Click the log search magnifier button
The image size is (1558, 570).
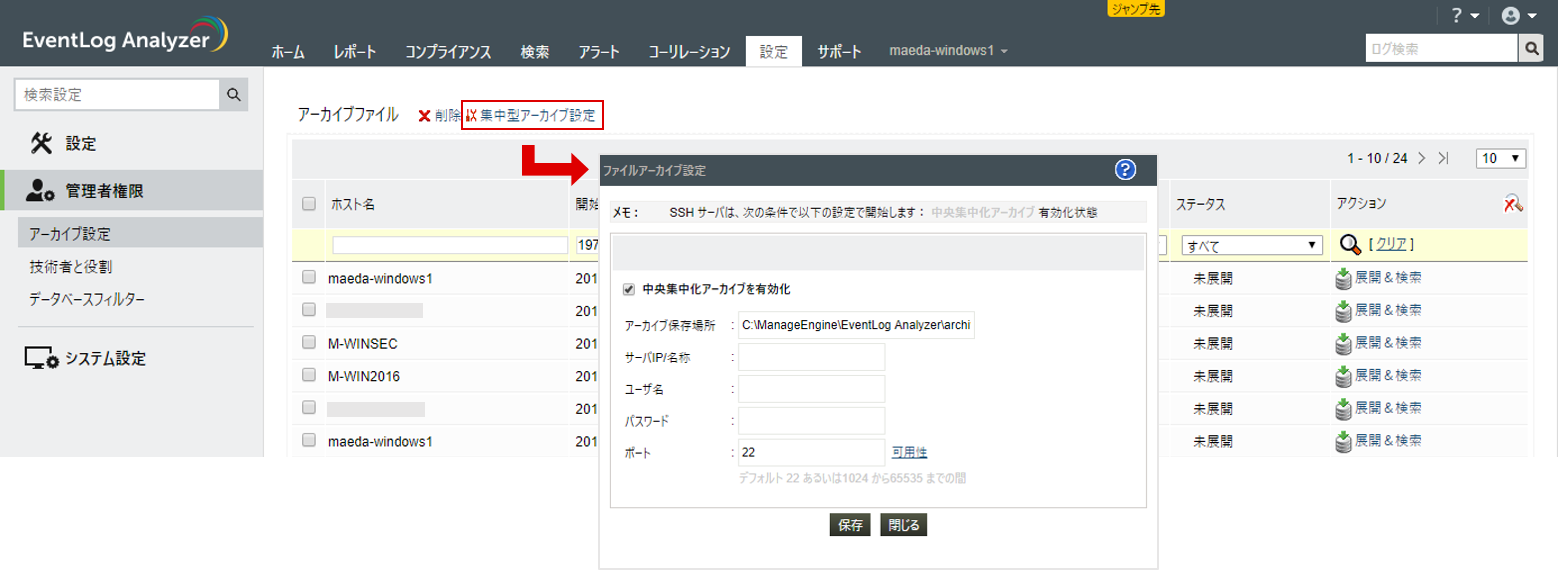coord(1531,48)
